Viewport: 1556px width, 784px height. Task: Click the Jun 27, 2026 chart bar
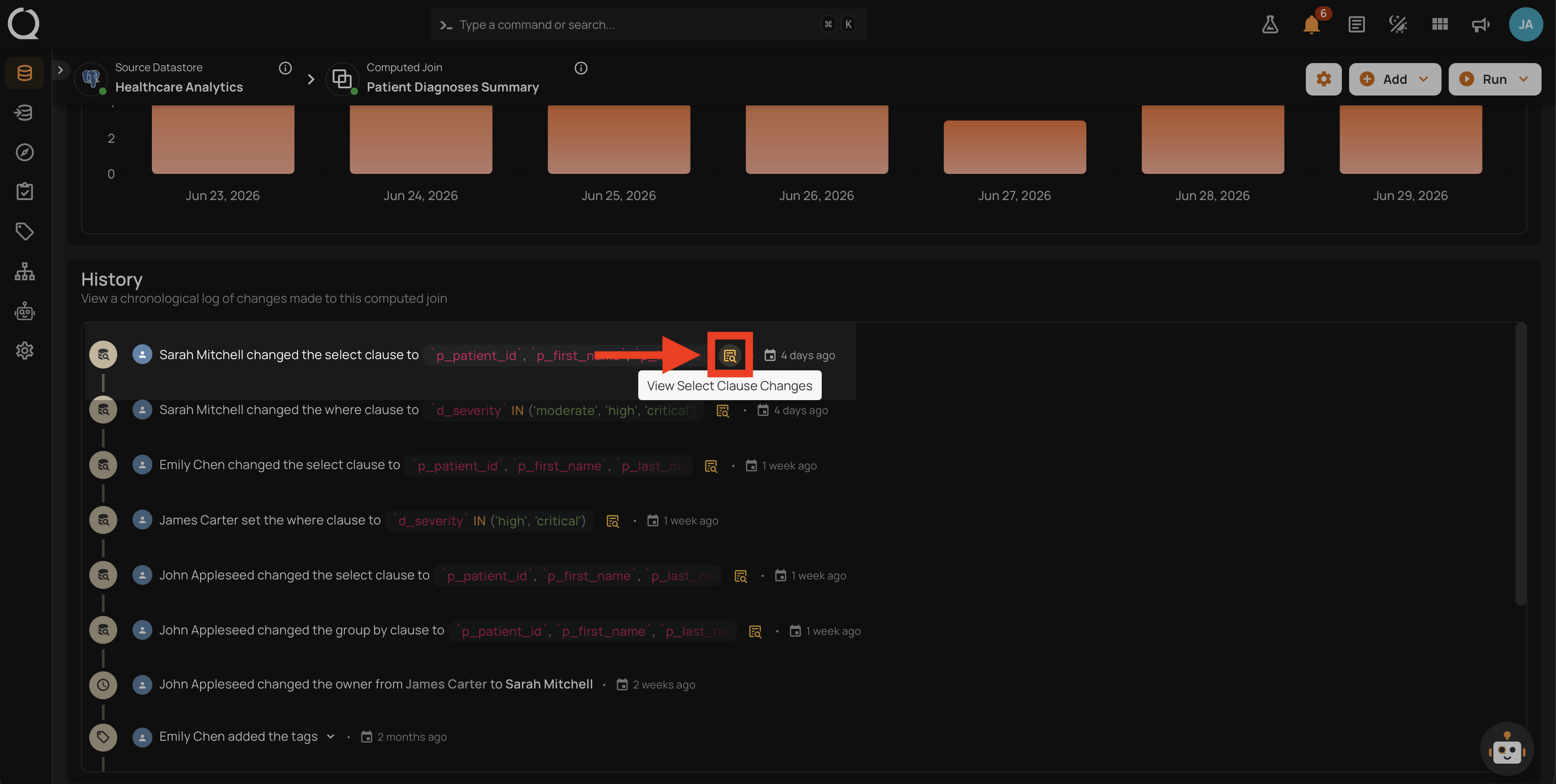coord(1015,147)
